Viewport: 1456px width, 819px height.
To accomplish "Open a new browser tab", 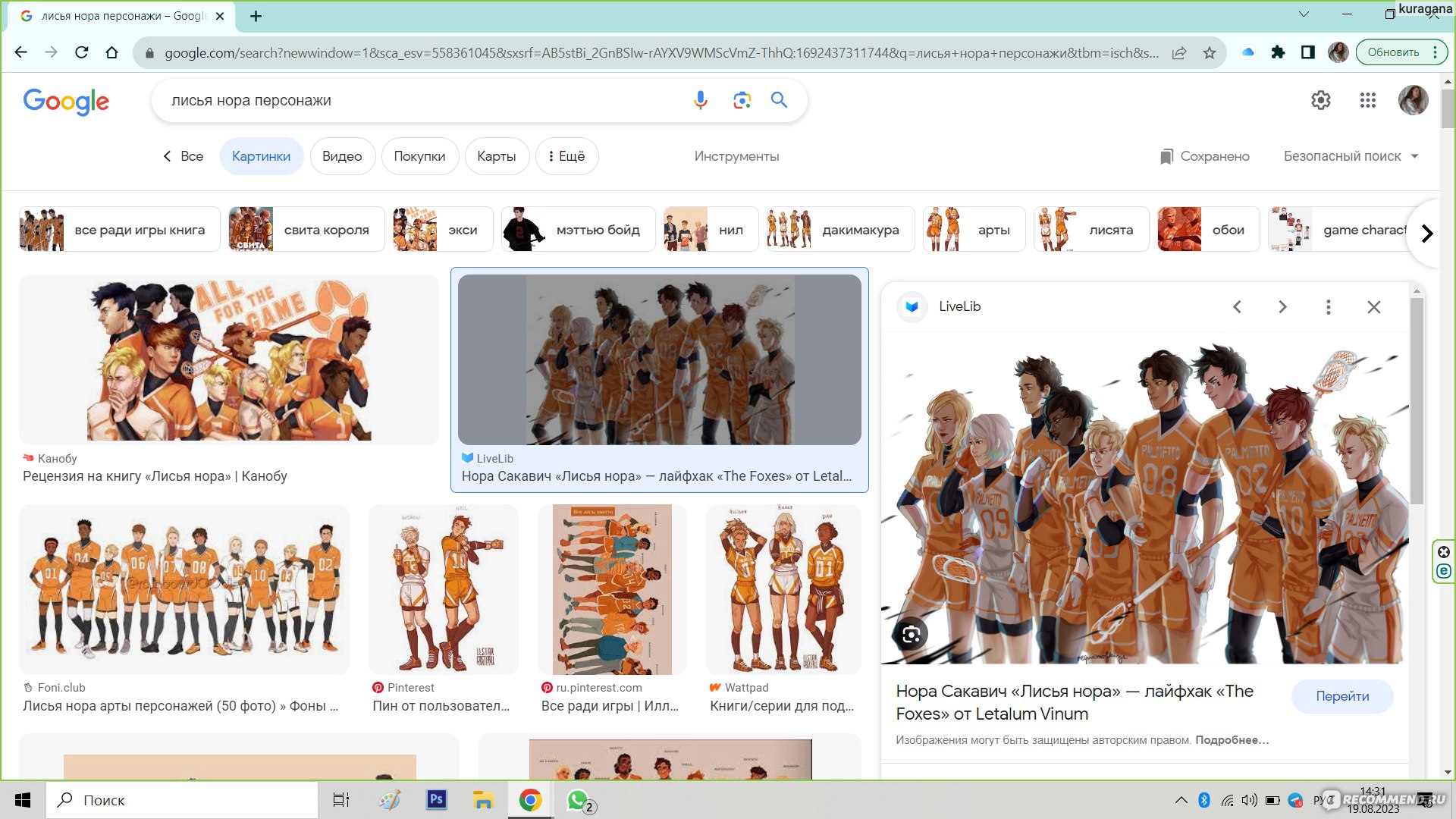I will 256,16.
